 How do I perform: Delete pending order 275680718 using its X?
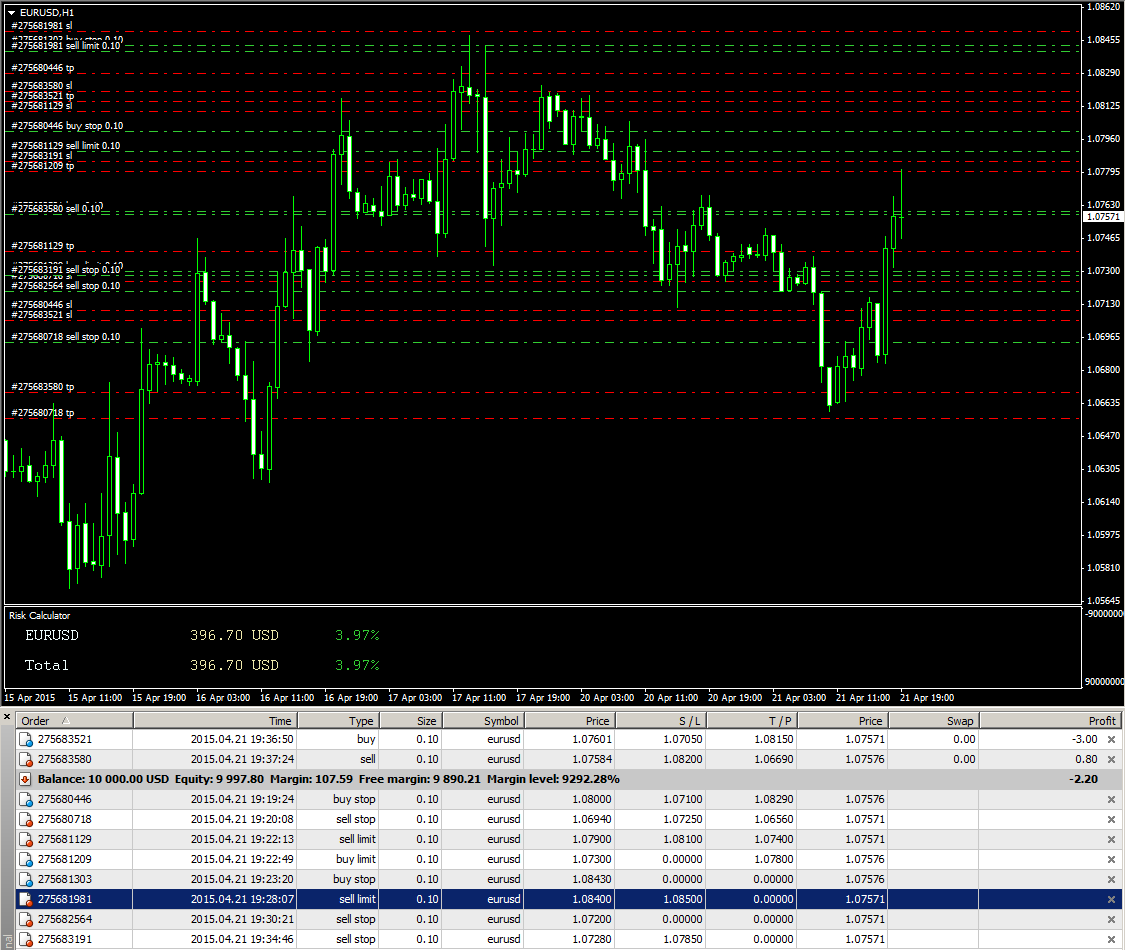pos(1111,819)
